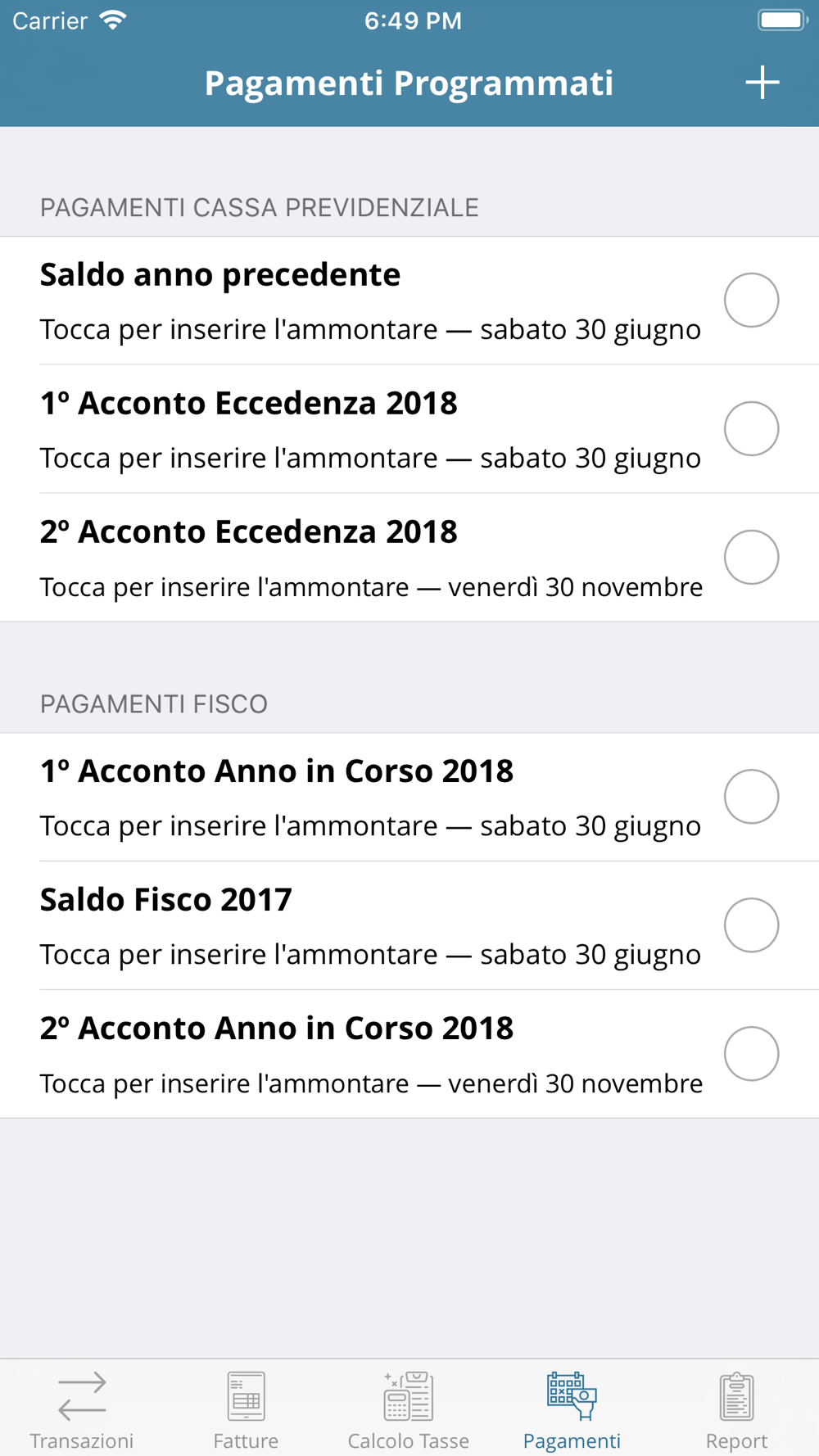The width and height of the screenshot is (819, 1456).
Task: Open the Report clipboard icon
Action: pos(736,1395)
